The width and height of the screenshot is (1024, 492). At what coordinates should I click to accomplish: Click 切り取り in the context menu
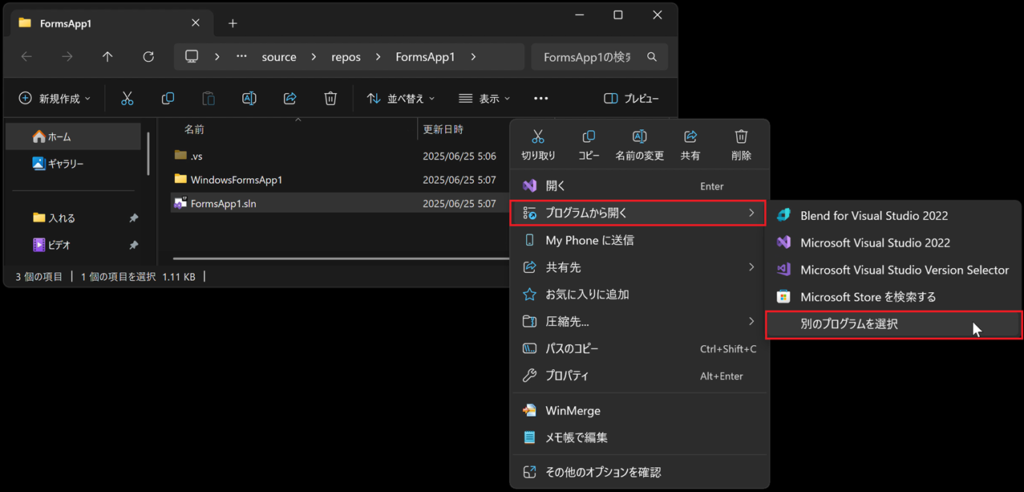538,145
